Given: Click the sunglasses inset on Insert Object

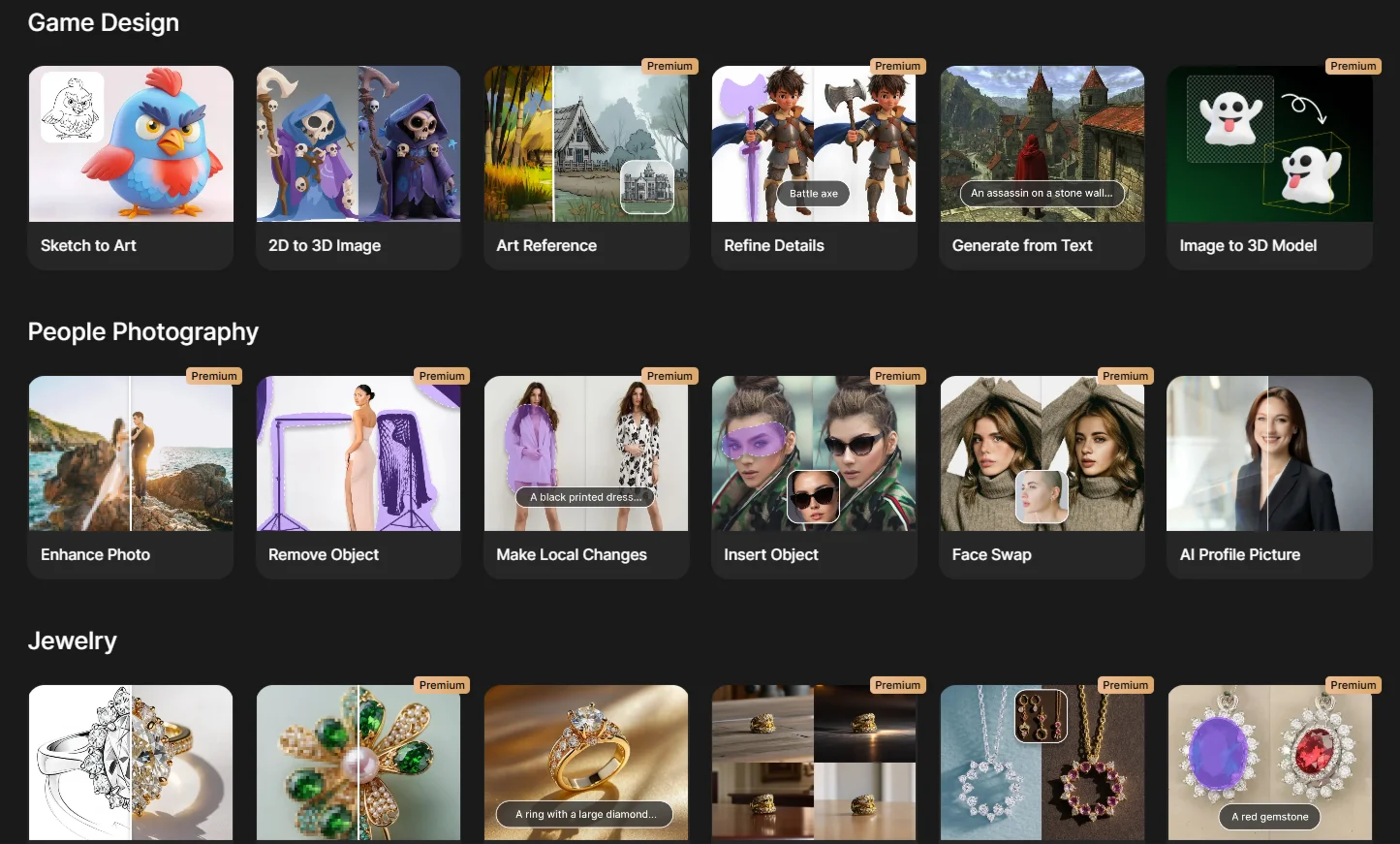Looking at the screenshot, I should point(813,496).
